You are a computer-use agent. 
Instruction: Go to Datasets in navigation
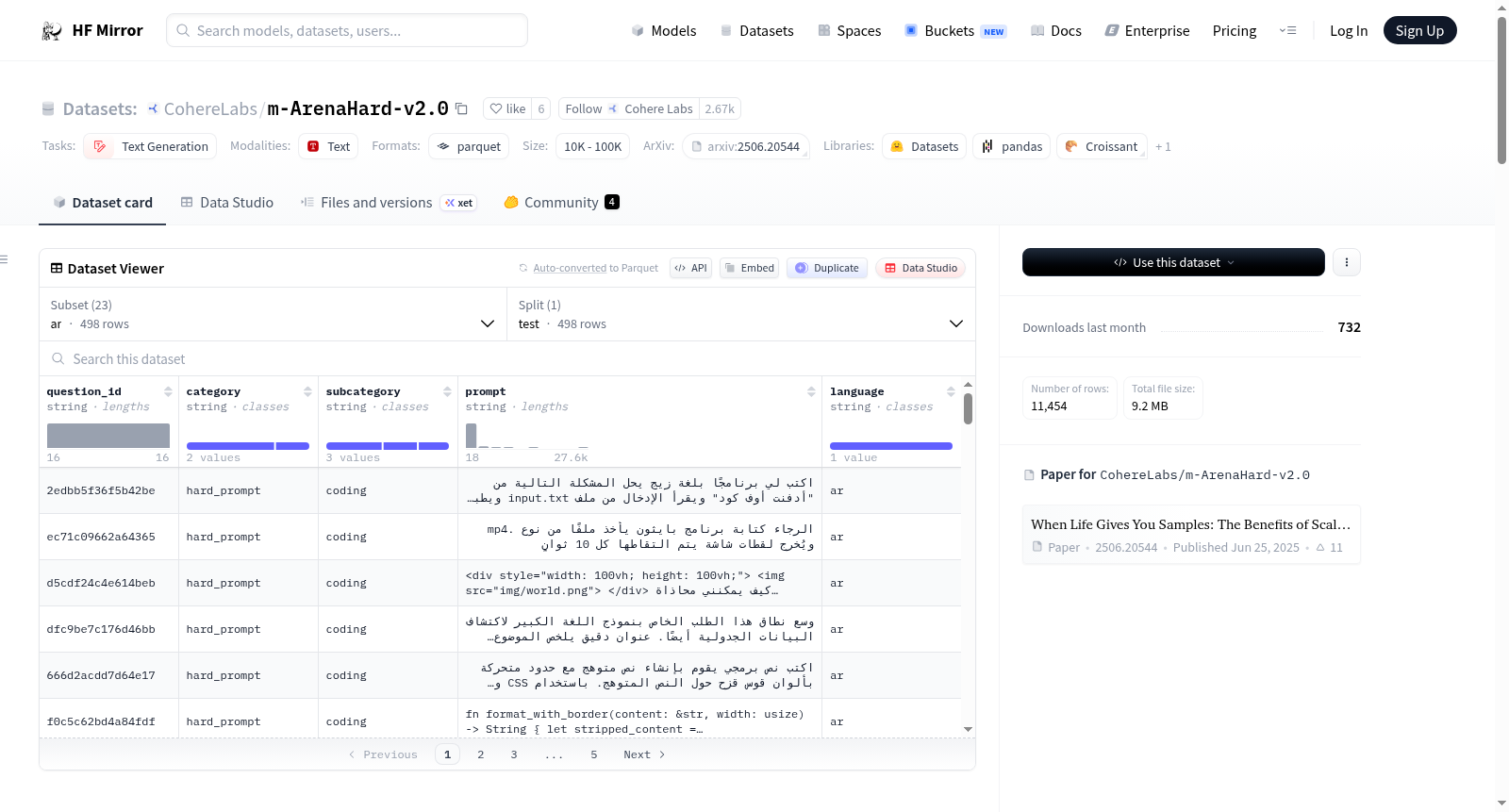click(756, 31)
